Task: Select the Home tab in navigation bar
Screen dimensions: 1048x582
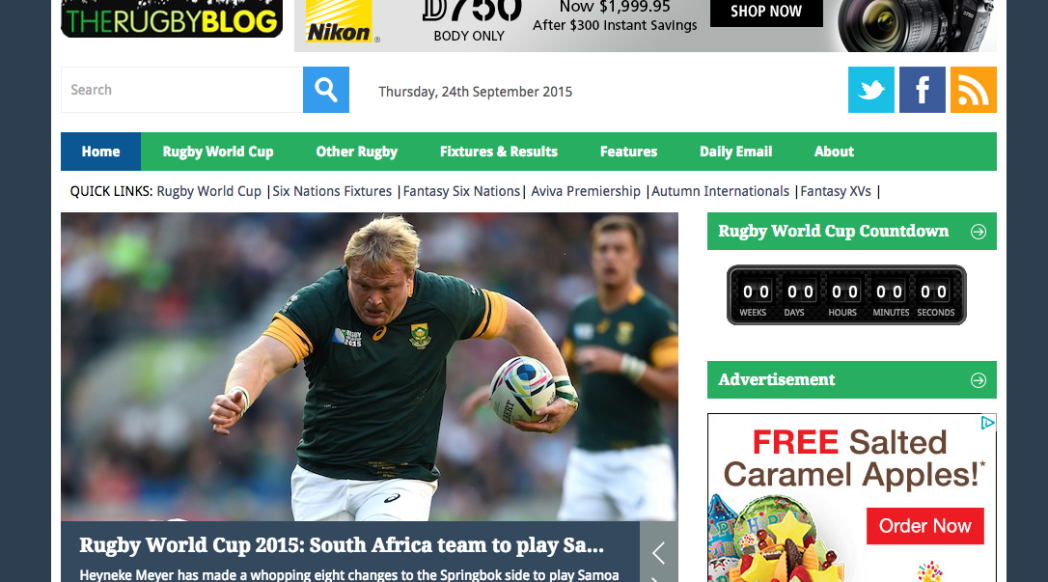Action: tap(101, 152)
